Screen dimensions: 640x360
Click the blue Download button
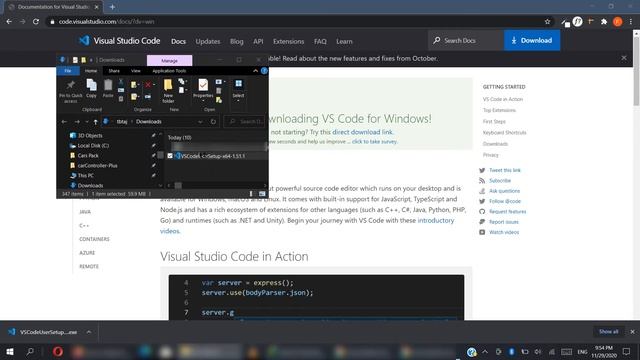[532, 40]
